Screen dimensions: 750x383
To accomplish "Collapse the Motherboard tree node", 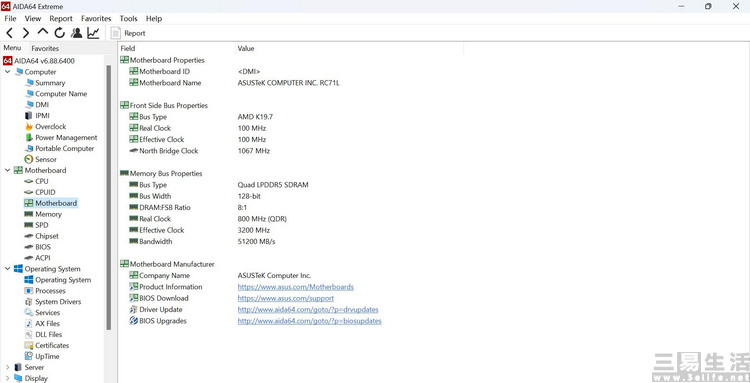I will (x=7, y=170).
